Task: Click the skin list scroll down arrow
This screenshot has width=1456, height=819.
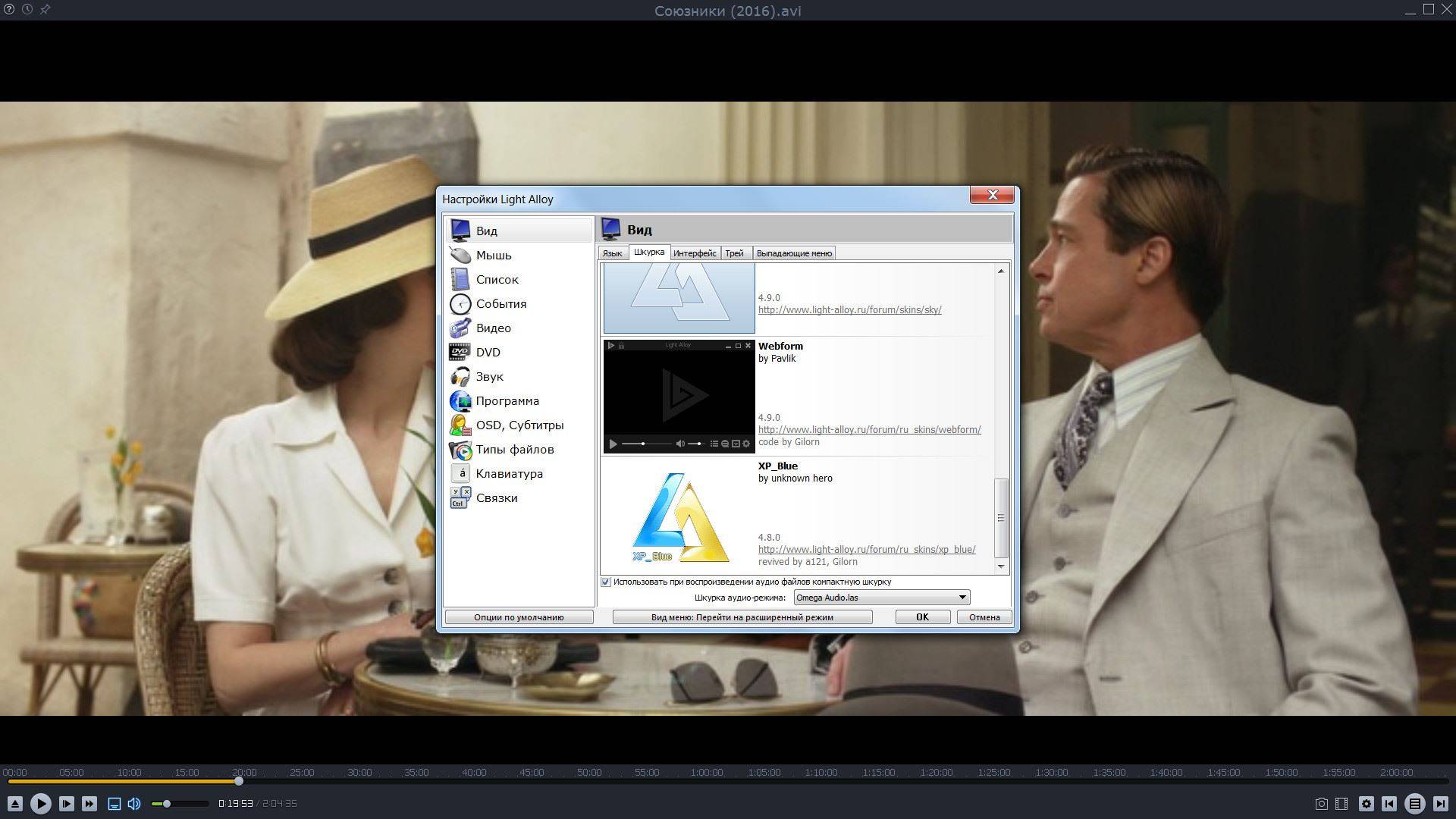Action: point(1001,566)
